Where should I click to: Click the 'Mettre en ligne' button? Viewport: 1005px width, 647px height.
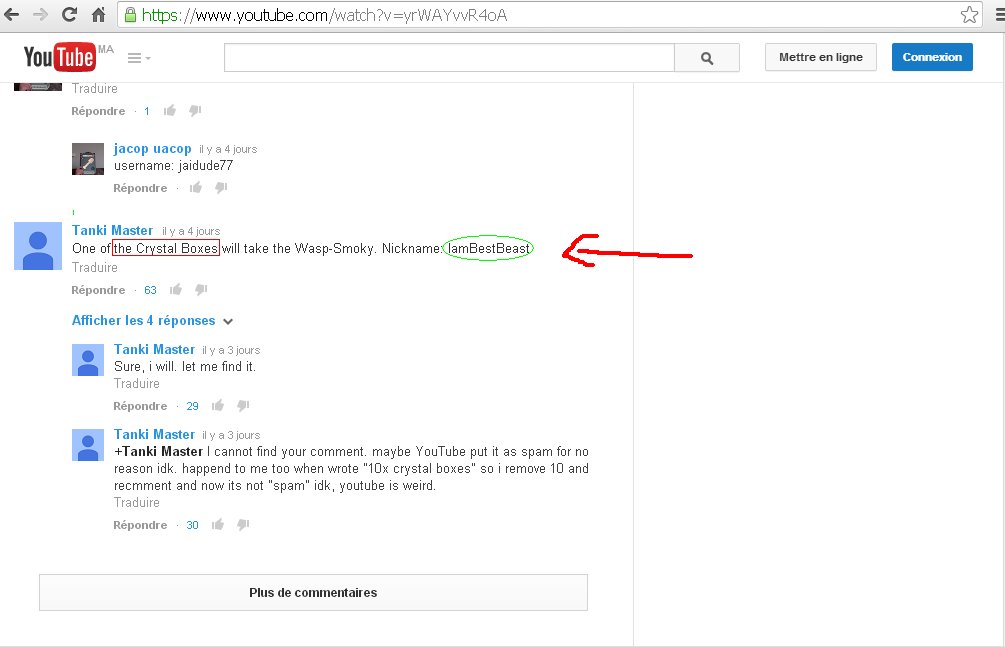[820, 57]
